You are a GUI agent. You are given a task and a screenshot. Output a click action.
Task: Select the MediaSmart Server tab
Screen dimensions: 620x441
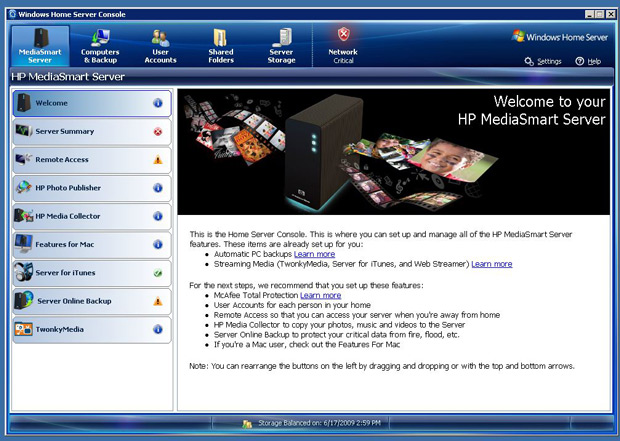[40, 46]
